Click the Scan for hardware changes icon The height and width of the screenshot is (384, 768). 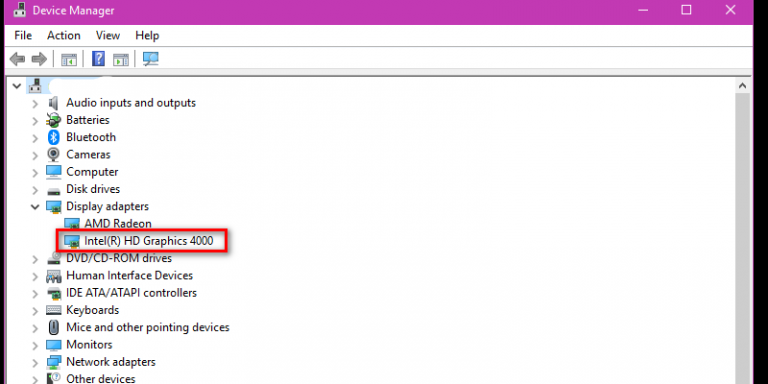(x=151, y=59)
